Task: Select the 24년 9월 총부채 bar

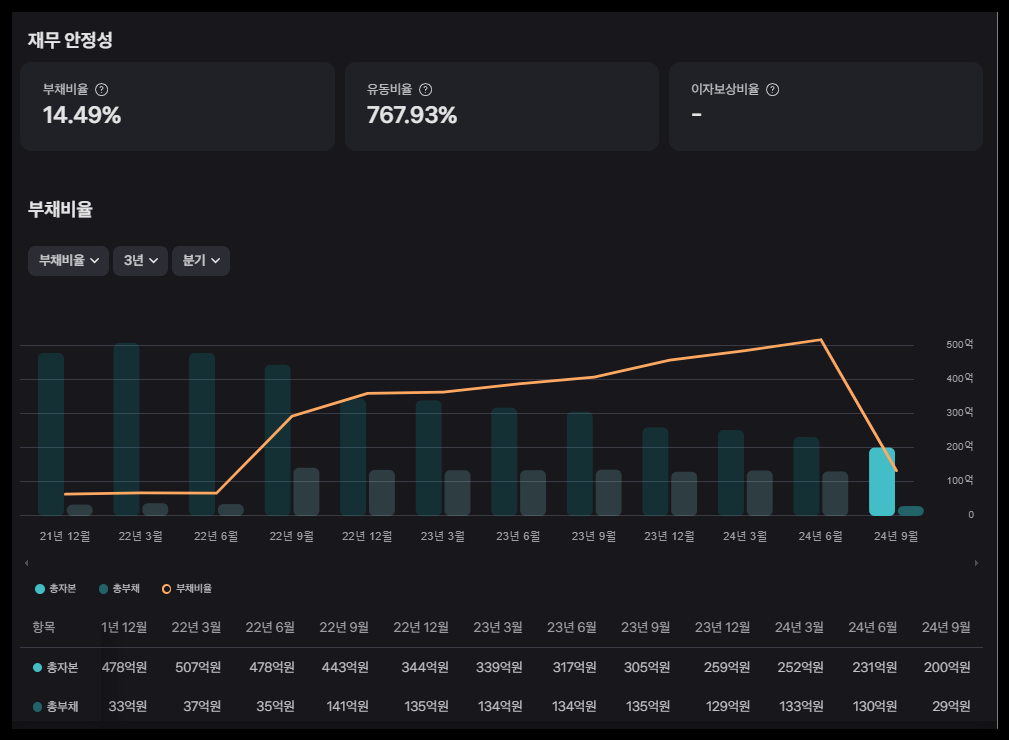Action: tap(911, 511)
